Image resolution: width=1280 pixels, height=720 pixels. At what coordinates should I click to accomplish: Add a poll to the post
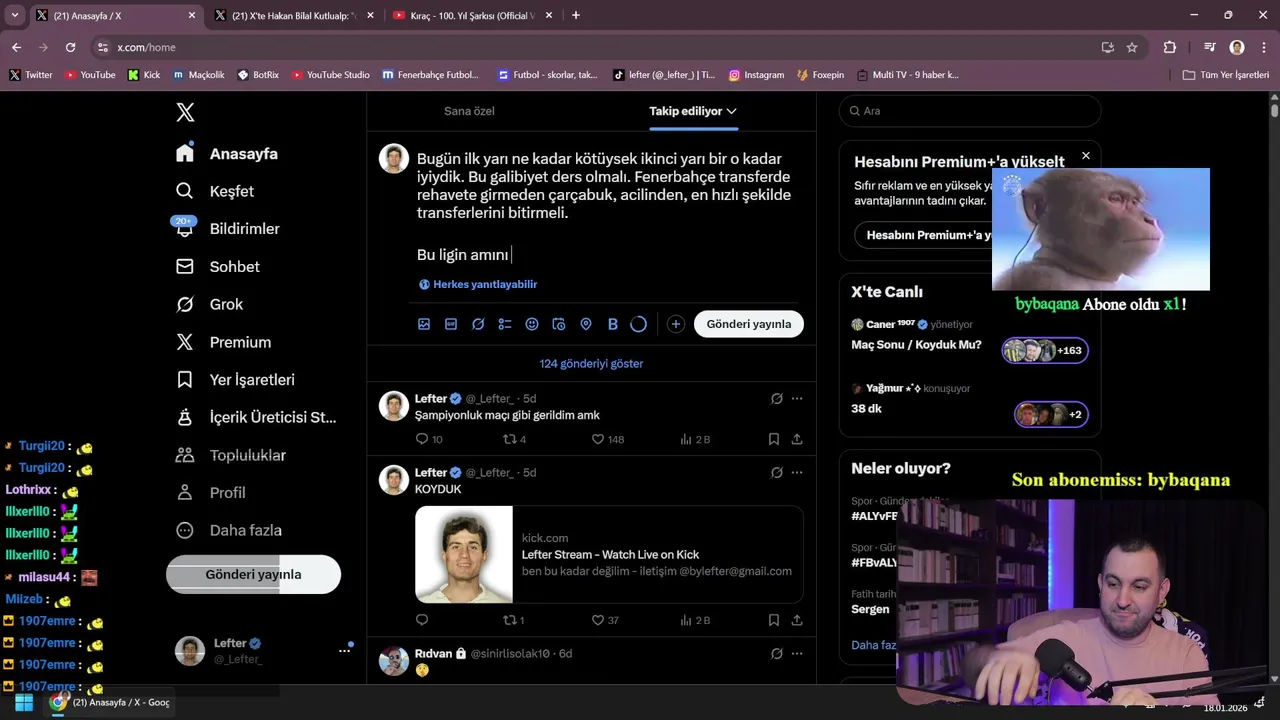[505, 324]
